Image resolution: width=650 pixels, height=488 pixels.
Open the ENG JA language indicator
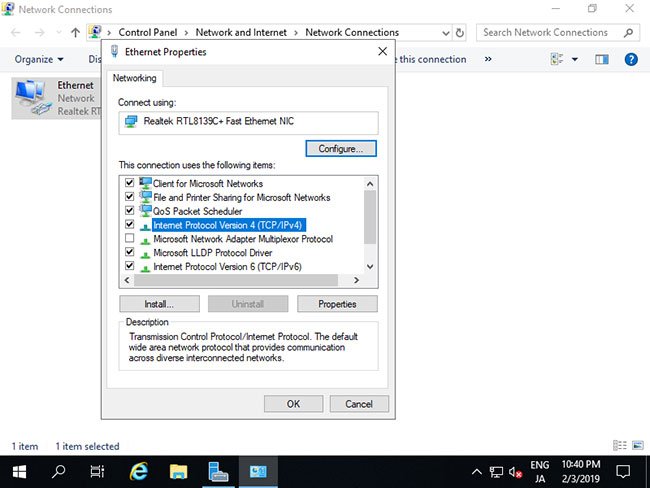point(539,472)
